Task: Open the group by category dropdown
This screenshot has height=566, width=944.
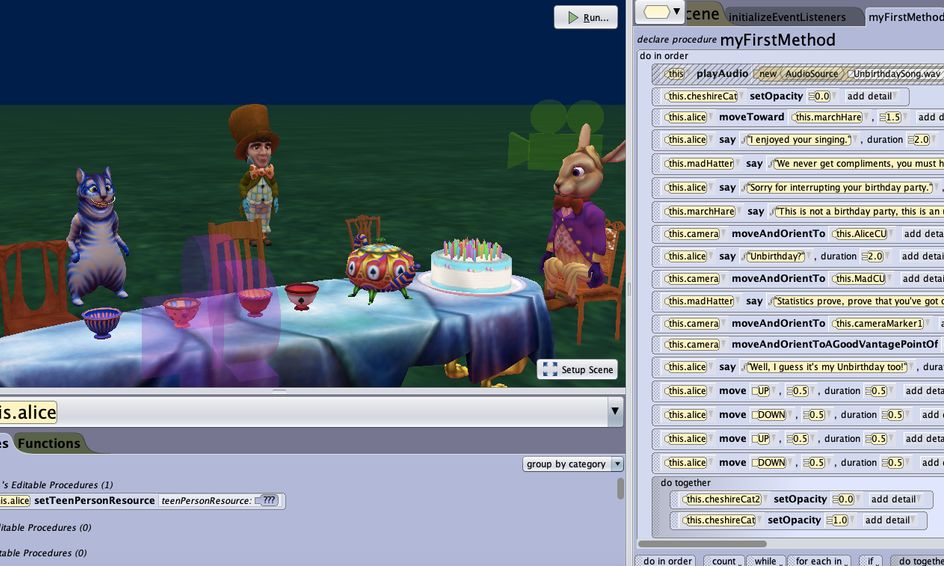Action: [573, 464]
